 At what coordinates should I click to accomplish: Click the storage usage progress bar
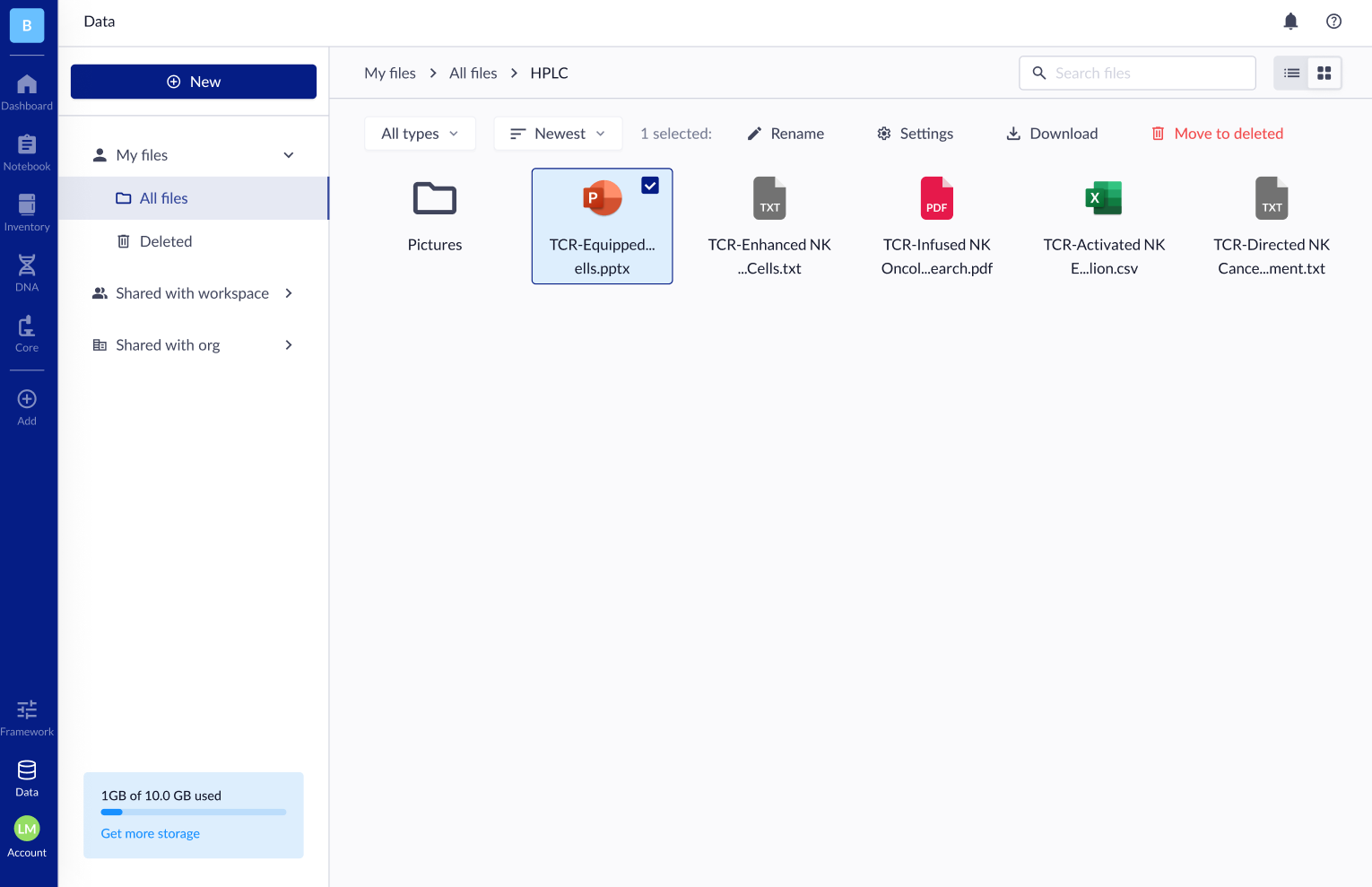pos(193,812)
